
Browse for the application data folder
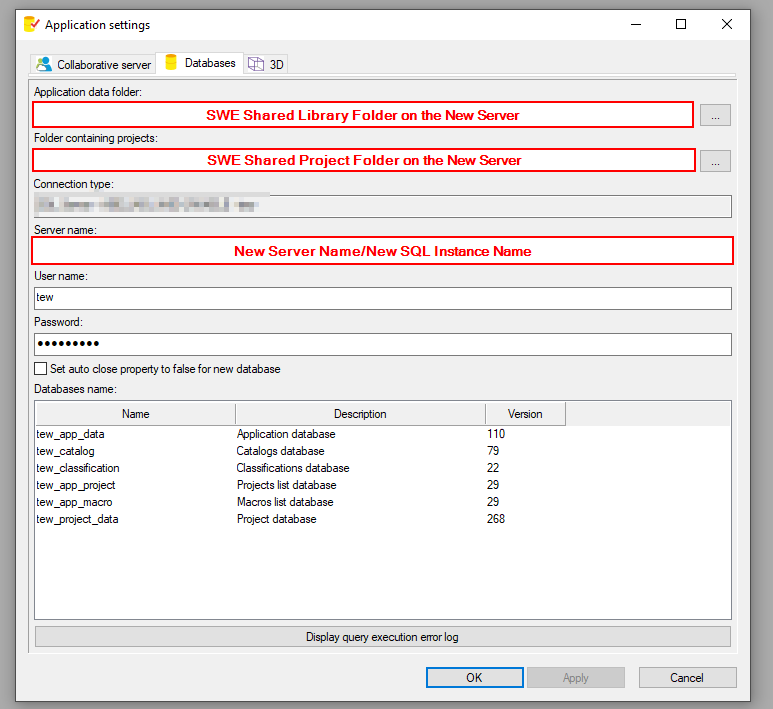(715, 116)
